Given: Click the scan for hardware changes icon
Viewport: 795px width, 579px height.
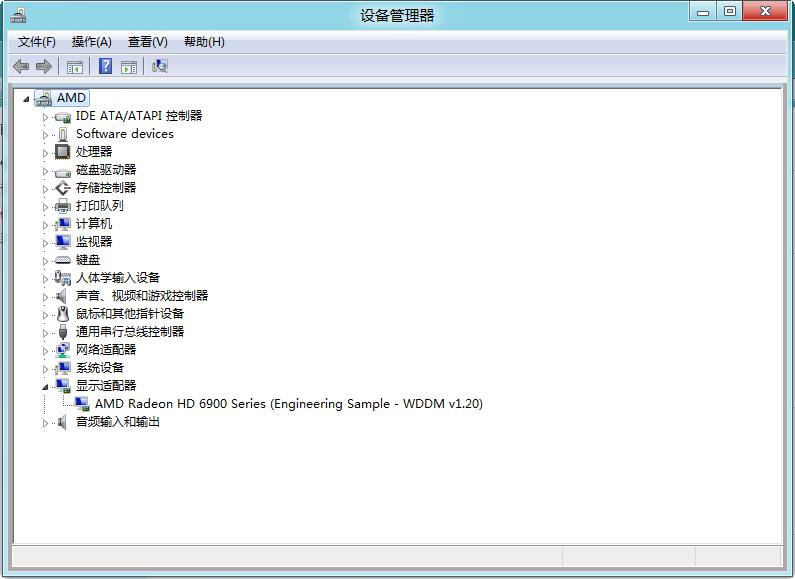Looking at the screenshot, I should 159,67.
